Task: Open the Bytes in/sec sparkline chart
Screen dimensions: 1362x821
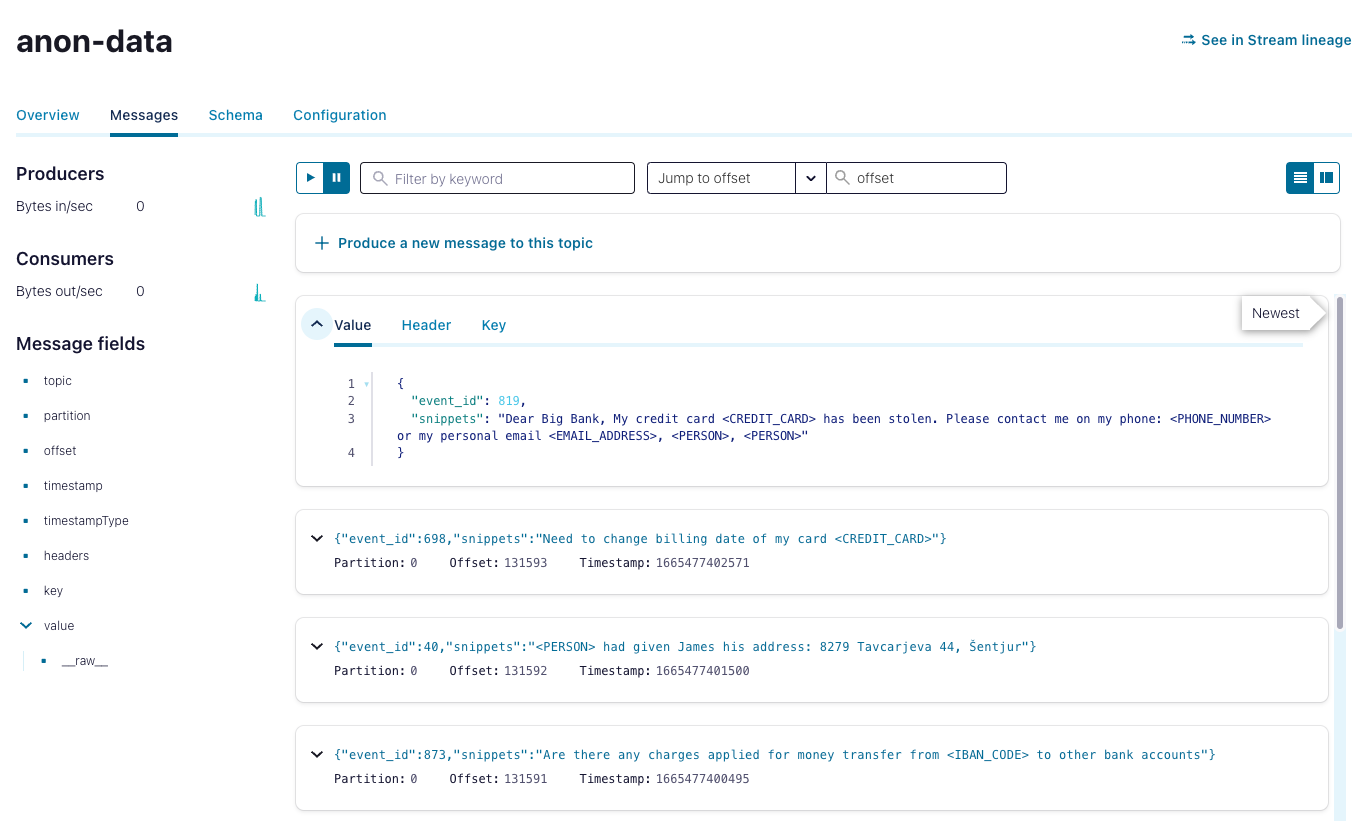Action: click(259, 206)
